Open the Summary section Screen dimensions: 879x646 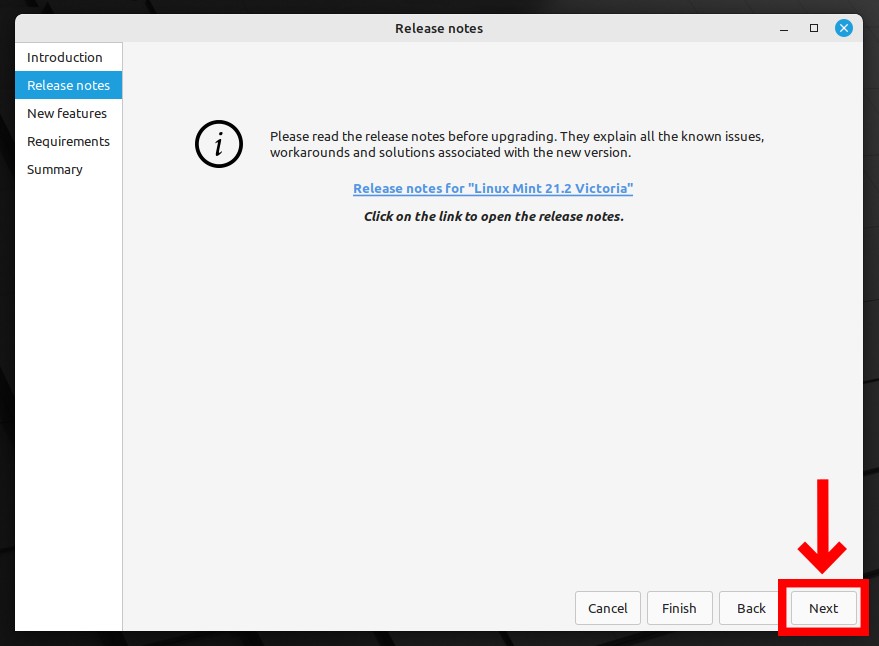pos(68,169)
